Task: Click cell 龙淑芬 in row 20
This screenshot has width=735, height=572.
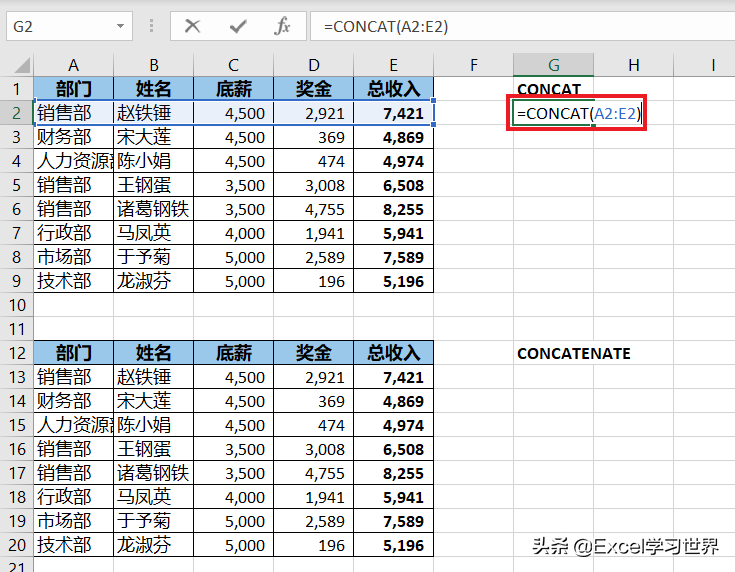Action: (x=154, y=545)
